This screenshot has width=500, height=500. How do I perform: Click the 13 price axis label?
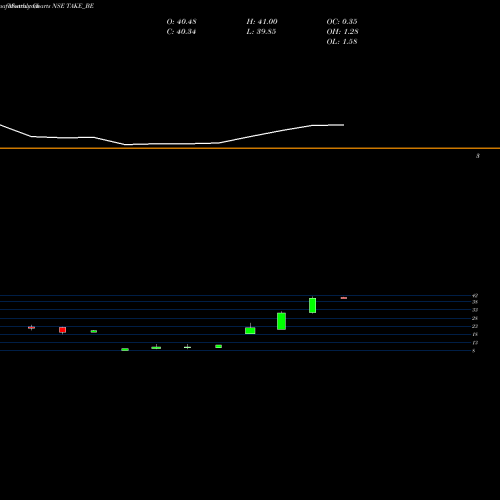tap(475, 343)
